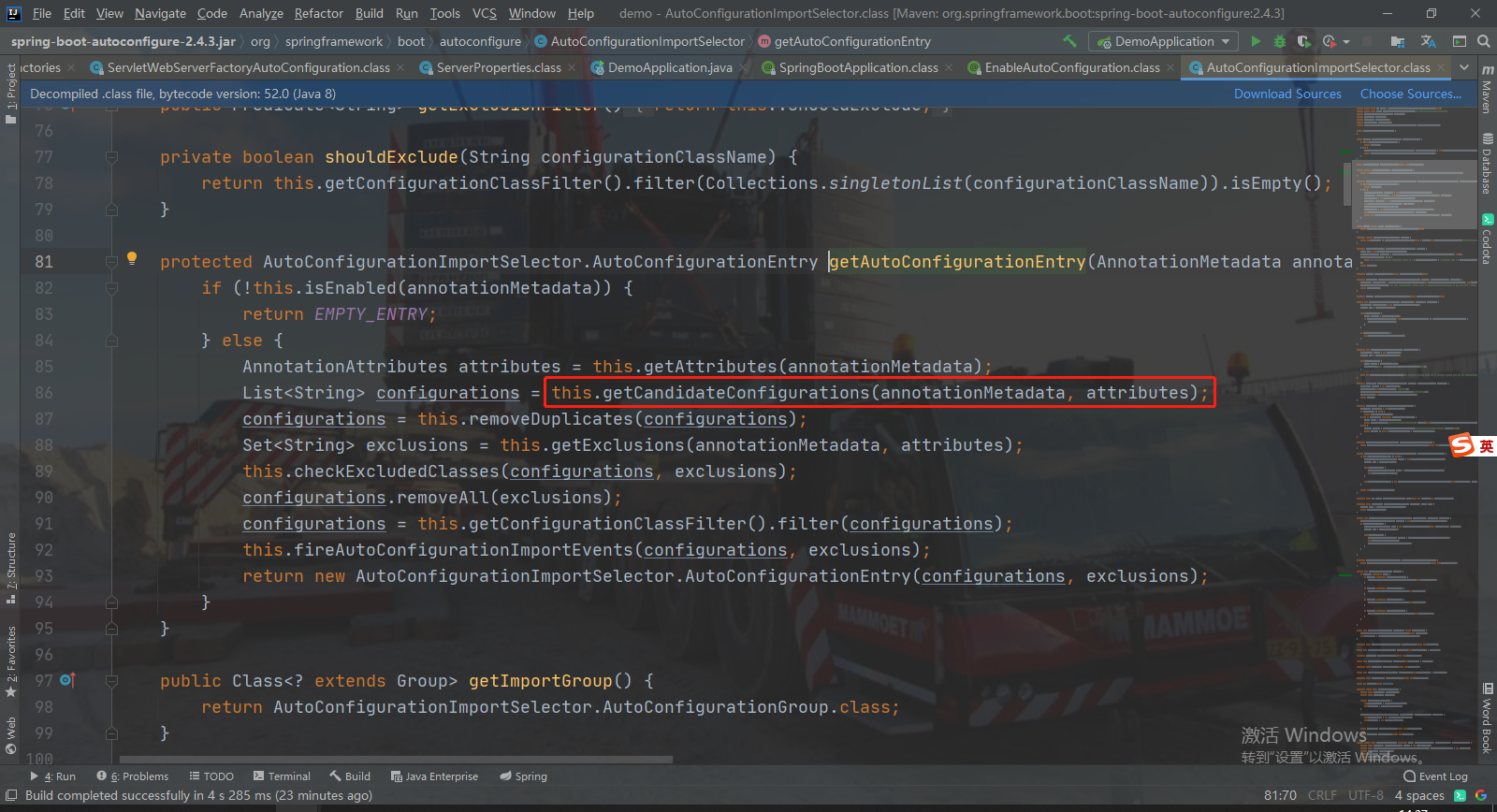Open the DemoApplication run configuration dropdown
Image resolution: width=1497 pixels, height=812 pixels.
1163,41
